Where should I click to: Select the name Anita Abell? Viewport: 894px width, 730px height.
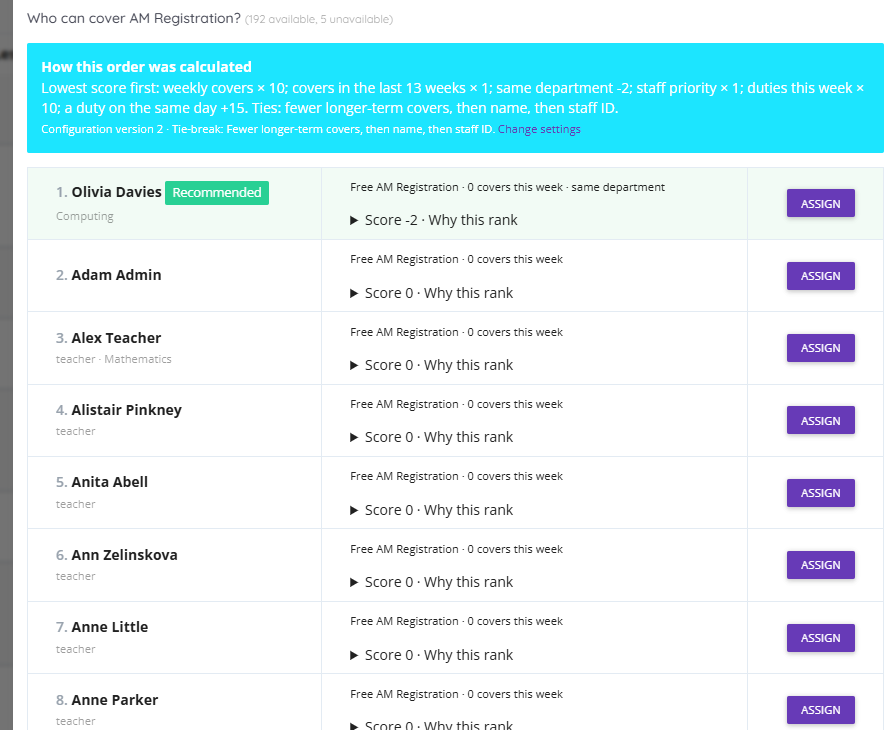point(109,482)
